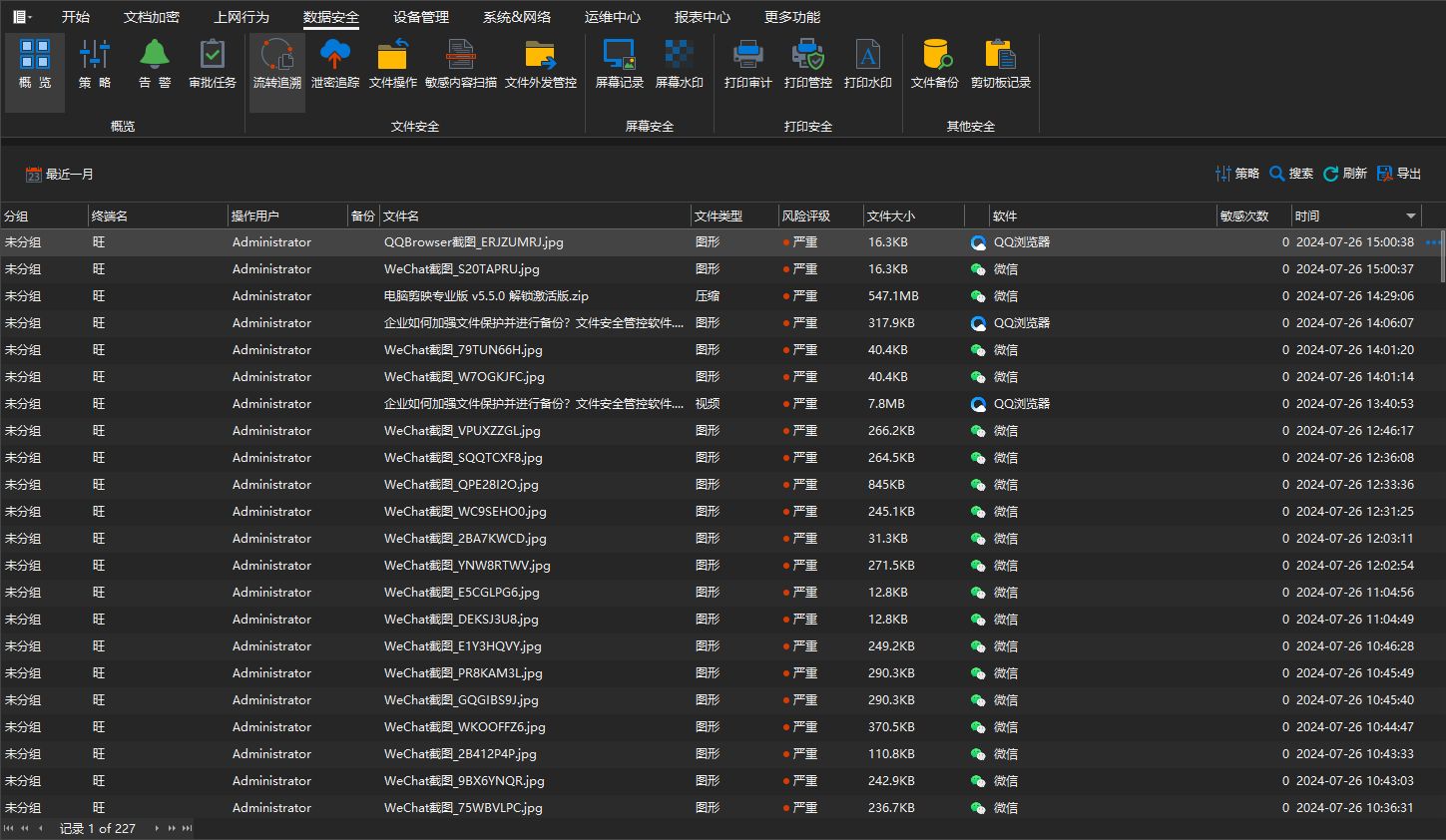The height and width of the screenshot is (840, 1446).
Task: Open the 屏幕水印 screen watermark tool
Action: (680, 65)
